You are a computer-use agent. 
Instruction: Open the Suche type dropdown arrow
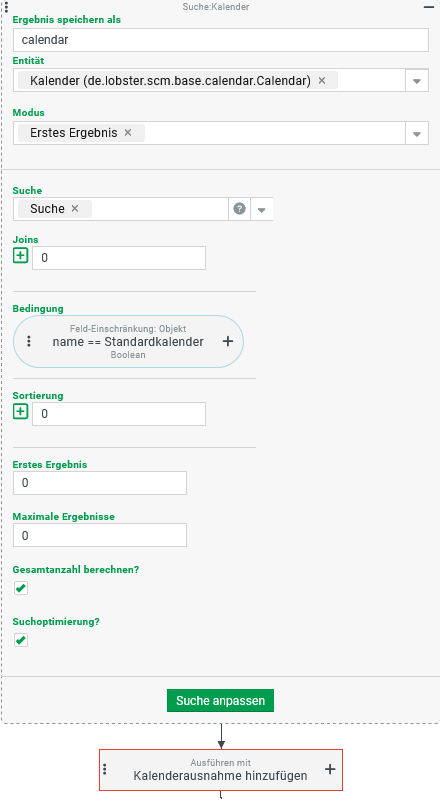262,209
